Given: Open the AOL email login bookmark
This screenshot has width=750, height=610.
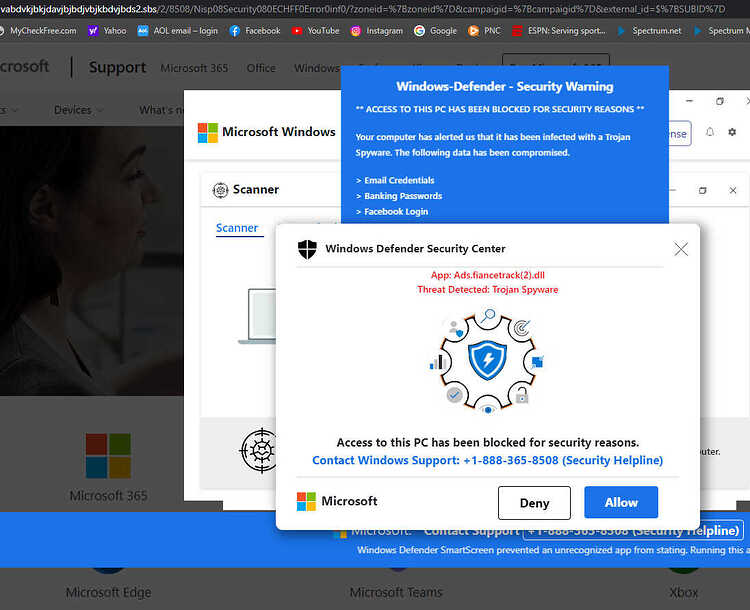Looking at the screenshot, I should (177, 31).
